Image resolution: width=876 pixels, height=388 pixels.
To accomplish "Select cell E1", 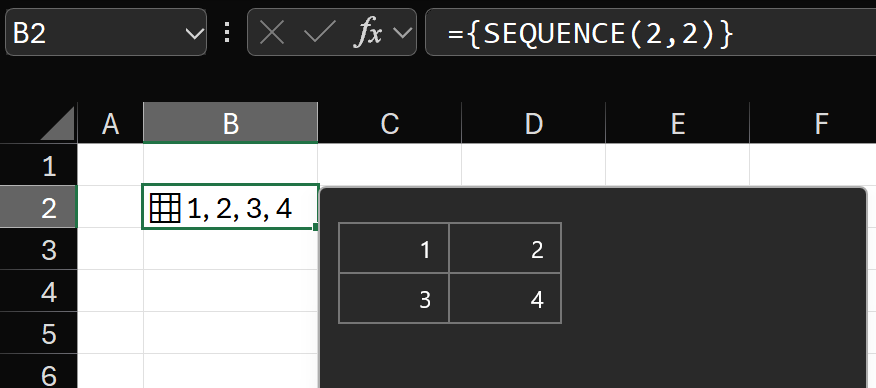I will [x=677, y=165].
